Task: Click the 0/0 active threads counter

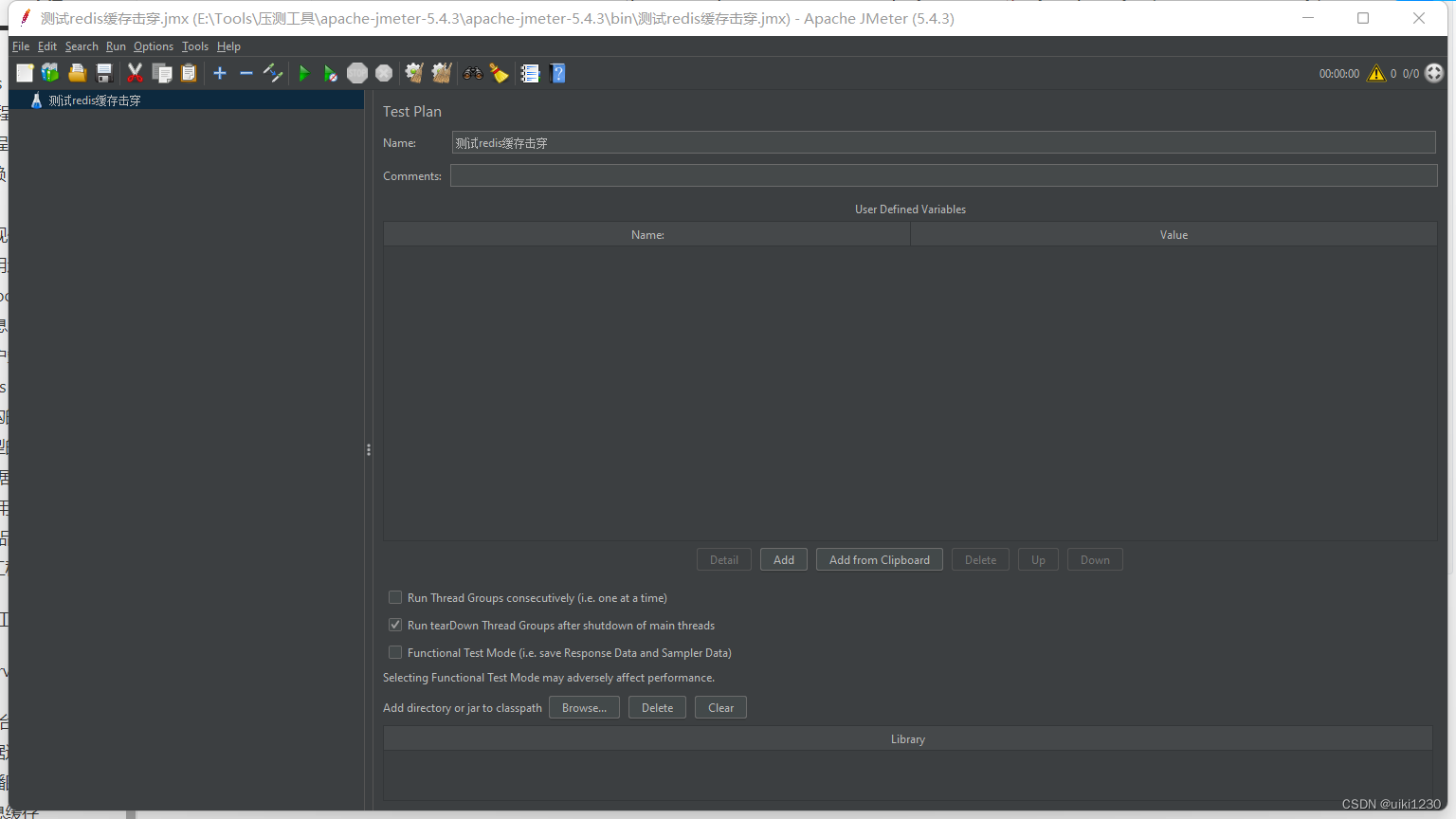Action: [x=1410, y=73]
